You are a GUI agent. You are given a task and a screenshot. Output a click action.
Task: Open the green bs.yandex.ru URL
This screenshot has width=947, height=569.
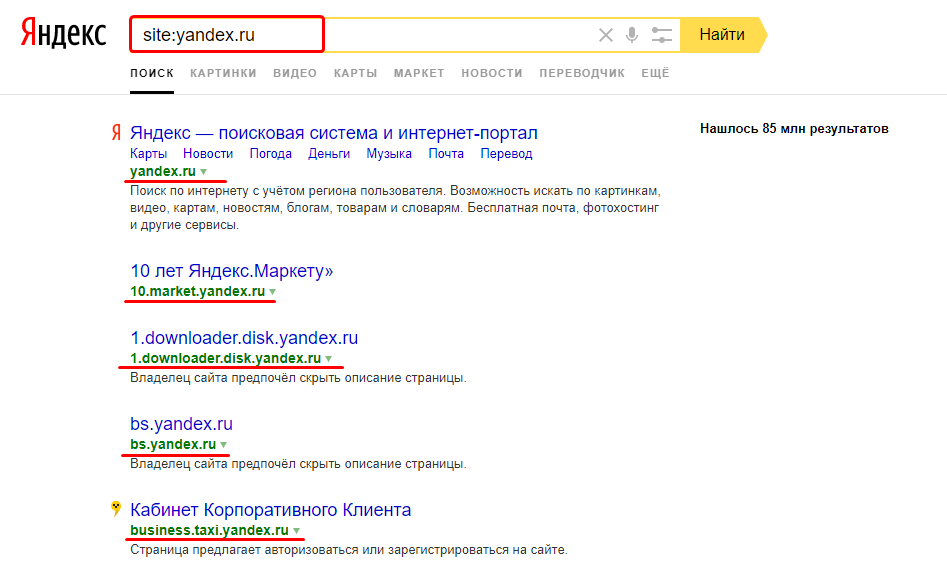point(173,444)
